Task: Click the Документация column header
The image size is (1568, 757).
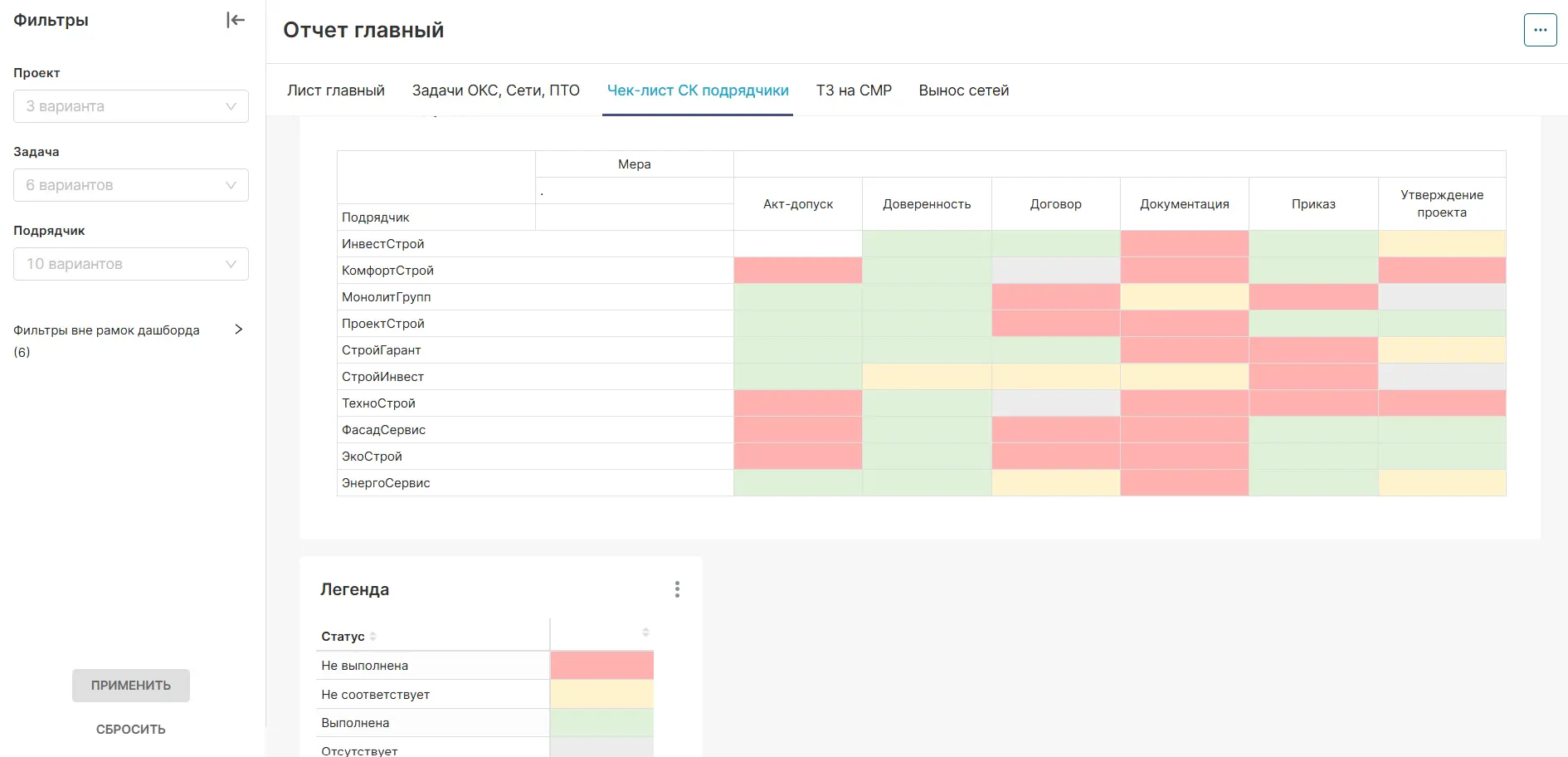Action: pyautogui.click(x=1184, y=204)
